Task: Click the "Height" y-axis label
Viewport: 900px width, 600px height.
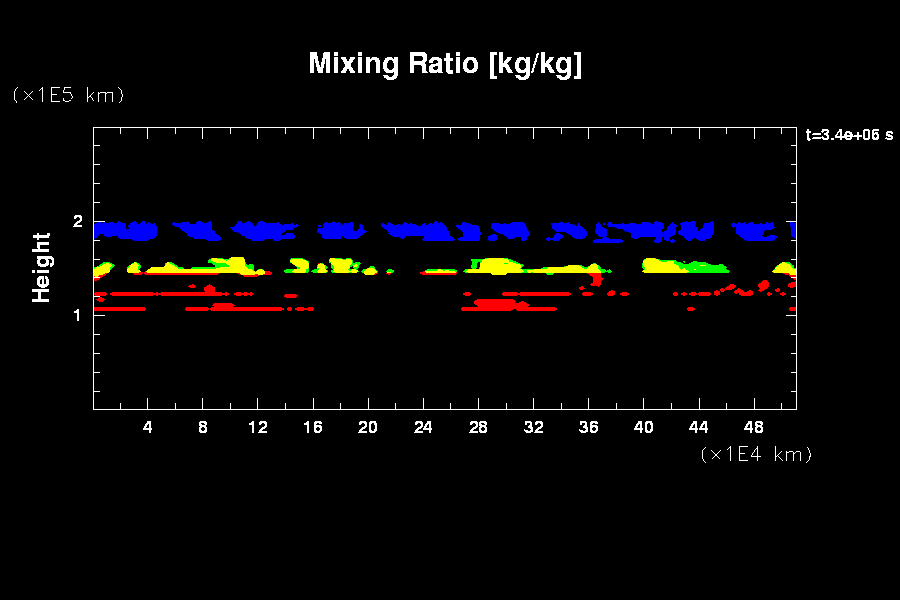Action: pos(41,267)
